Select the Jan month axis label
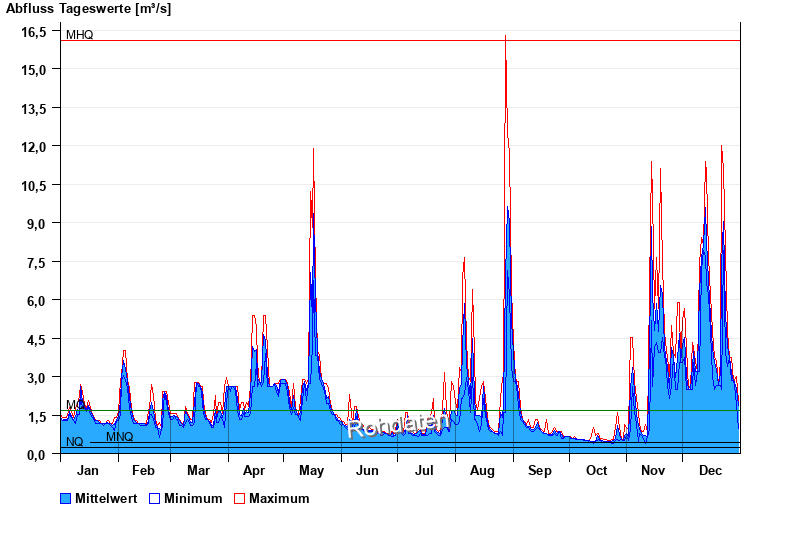Viewport: 800px width, 550px height. [x=88, y=471]
